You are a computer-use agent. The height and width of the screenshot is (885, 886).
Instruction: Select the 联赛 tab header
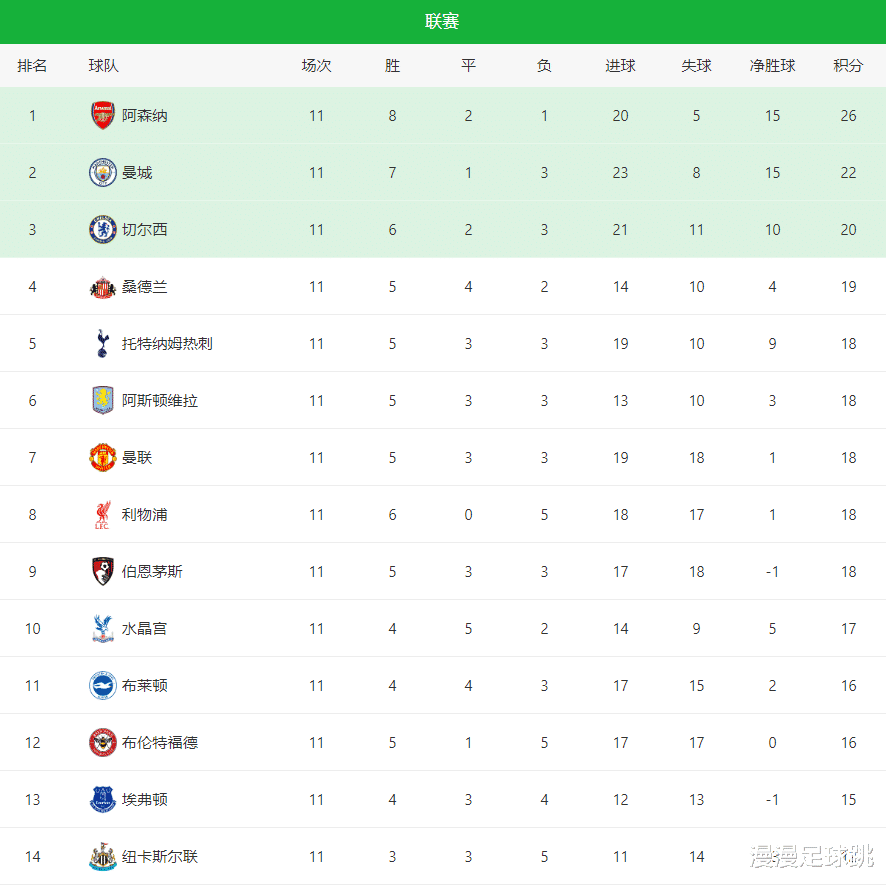pos(442,22)
